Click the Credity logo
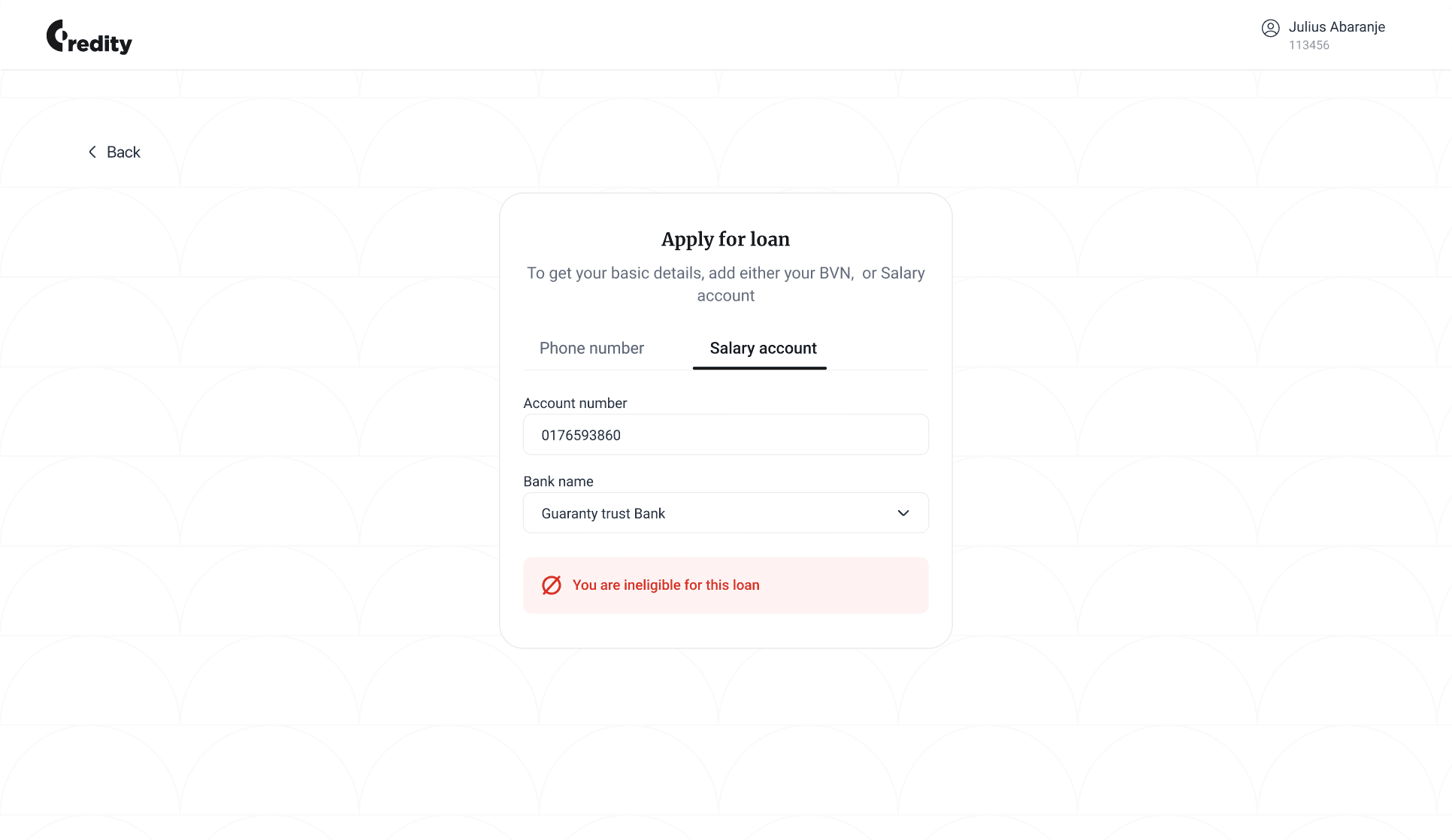This screenshot has width=1452, height=840. 88,36
